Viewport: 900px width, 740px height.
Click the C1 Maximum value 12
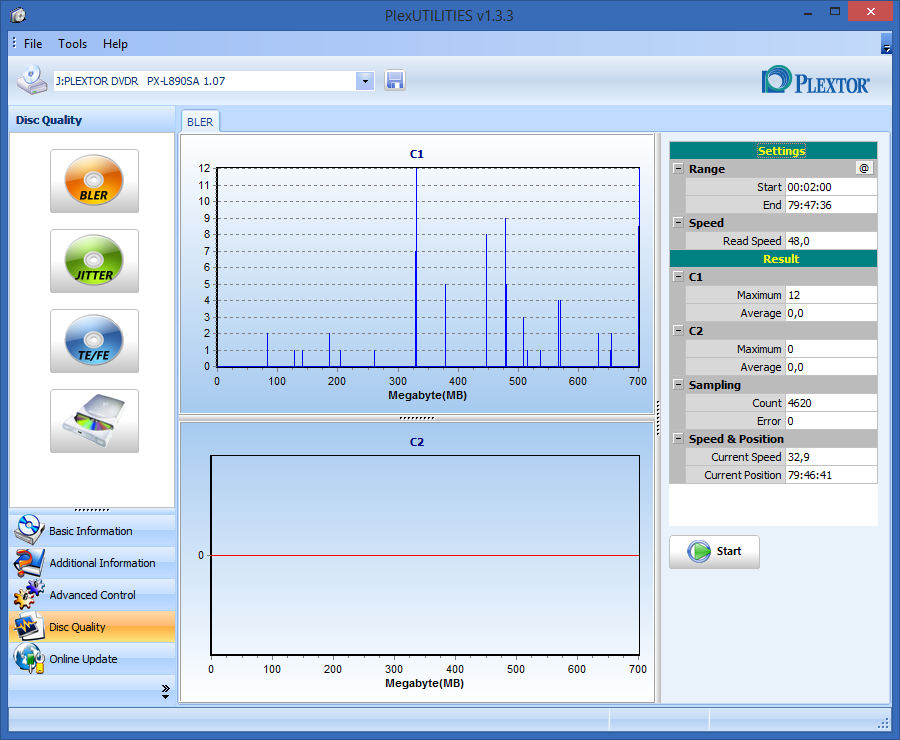pyautogui.click(x=831, y=295)
